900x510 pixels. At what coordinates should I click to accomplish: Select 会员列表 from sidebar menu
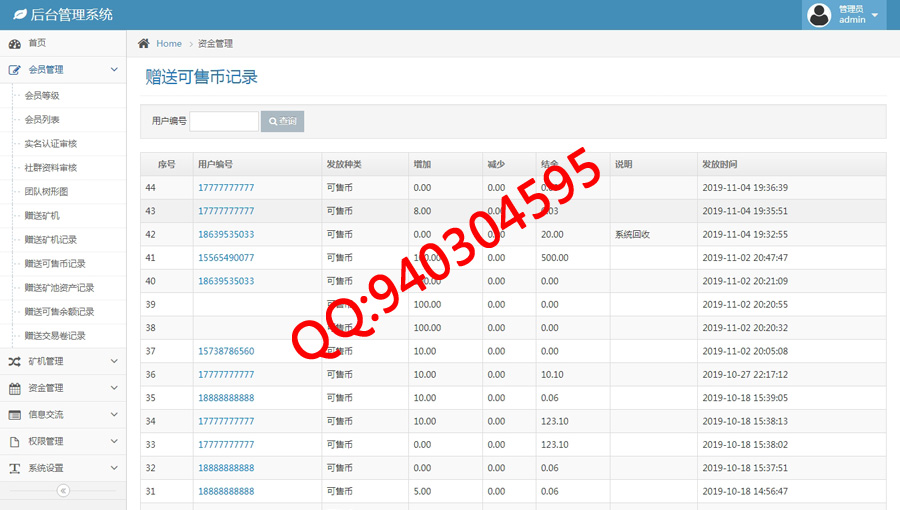pos(42,119)
